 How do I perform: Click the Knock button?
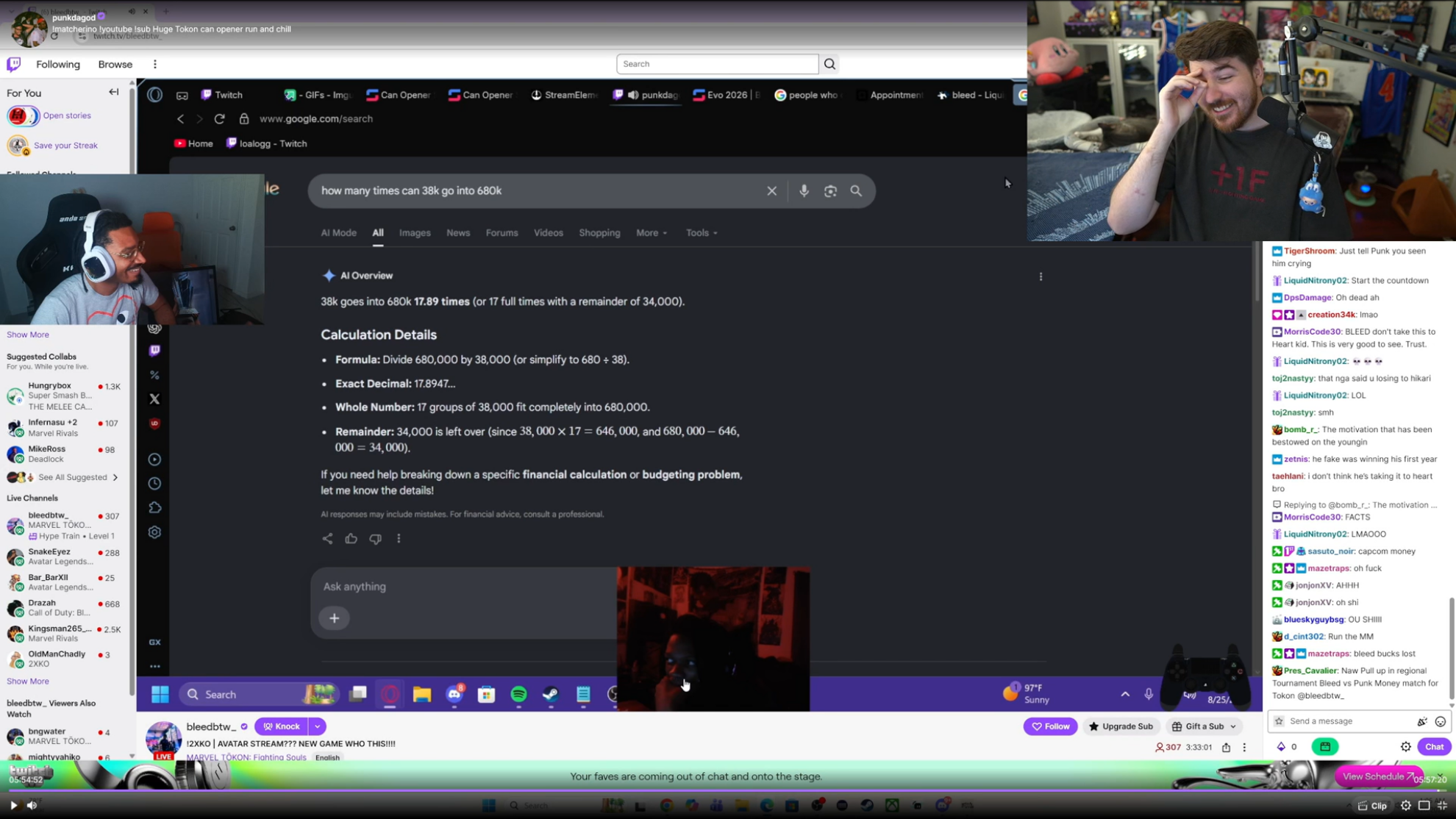coord(282,727)
